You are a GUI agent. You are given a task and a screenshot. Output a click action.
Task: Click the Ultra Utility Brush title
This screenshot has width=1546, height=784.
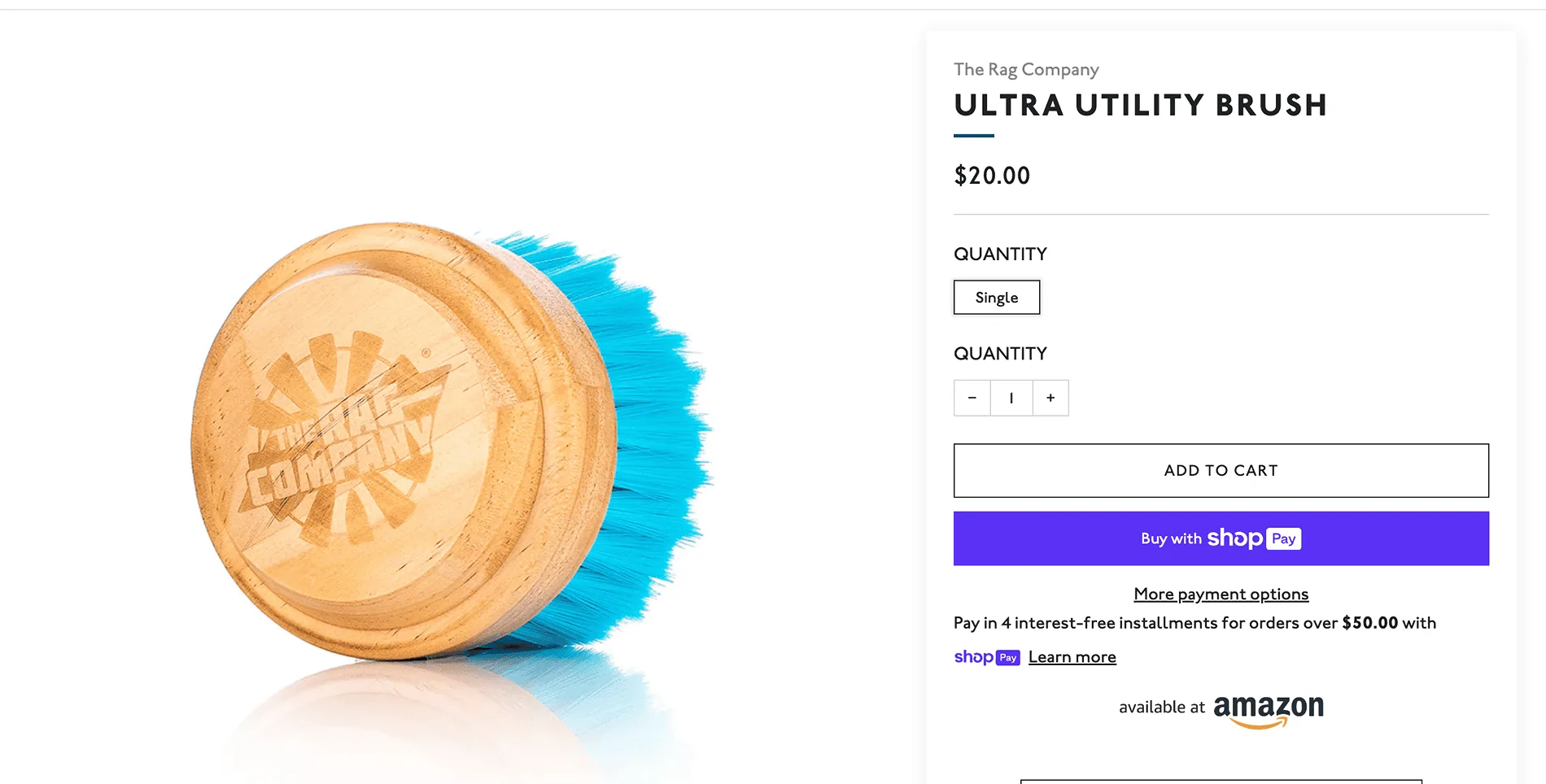(x=1141, y=106)
